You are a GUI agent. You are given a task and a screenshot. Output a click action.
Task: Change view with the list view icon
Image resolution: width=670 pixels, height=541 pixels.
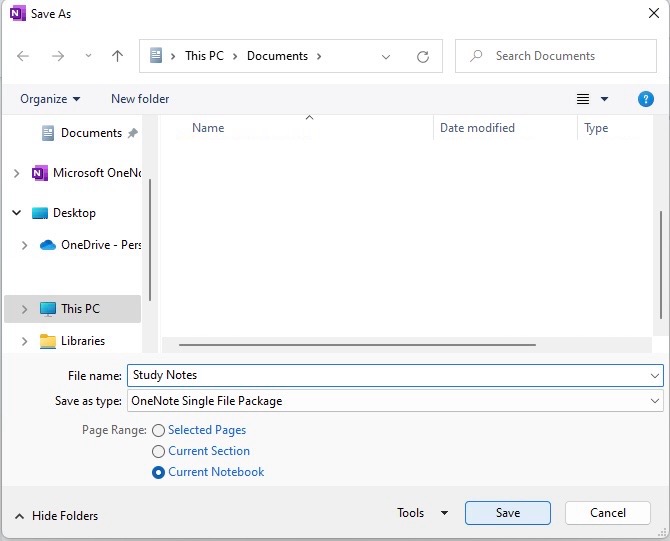tap(583, 99)
